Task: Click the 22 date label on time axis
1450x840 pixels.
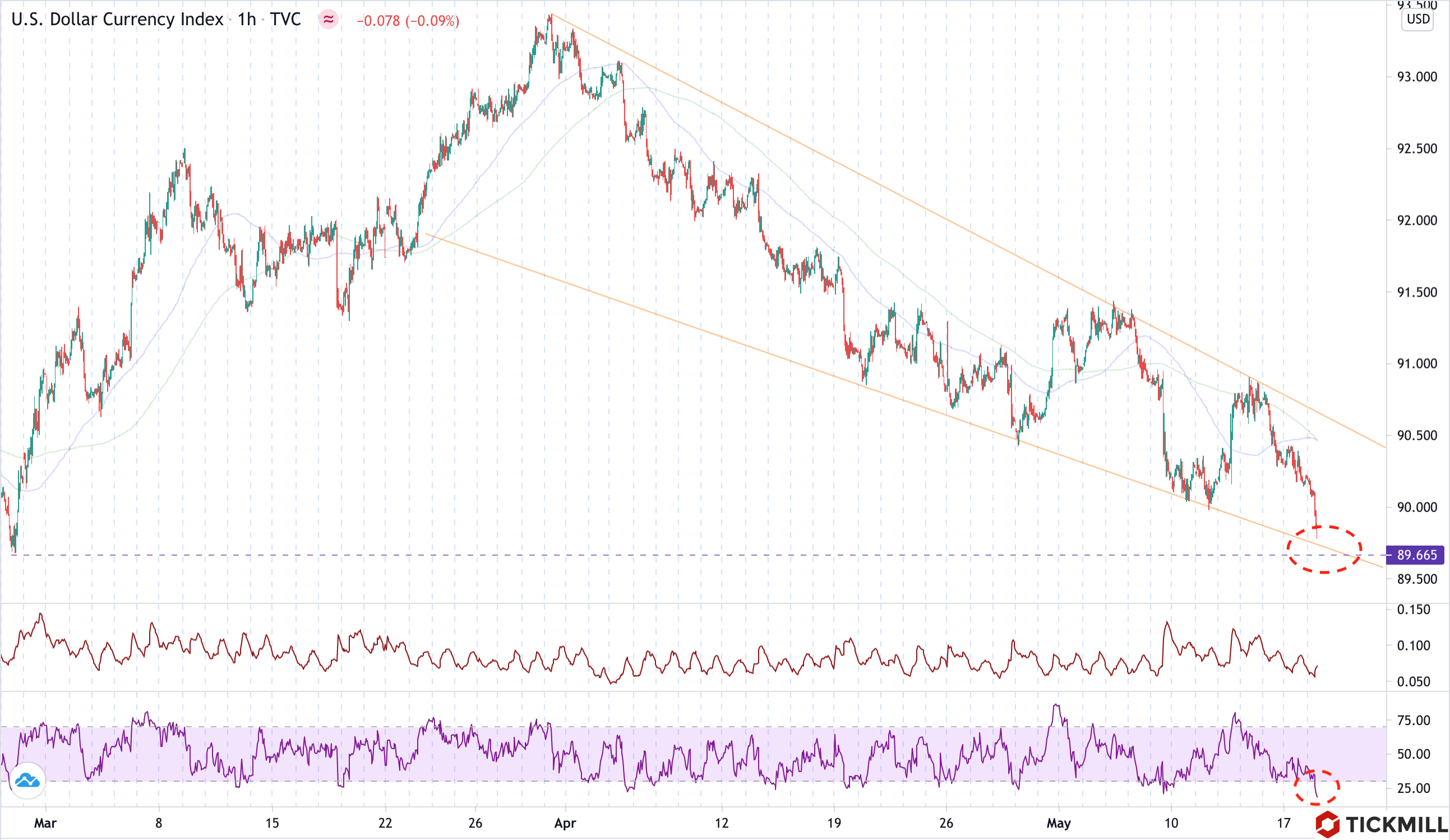Action: click(385, 823)
